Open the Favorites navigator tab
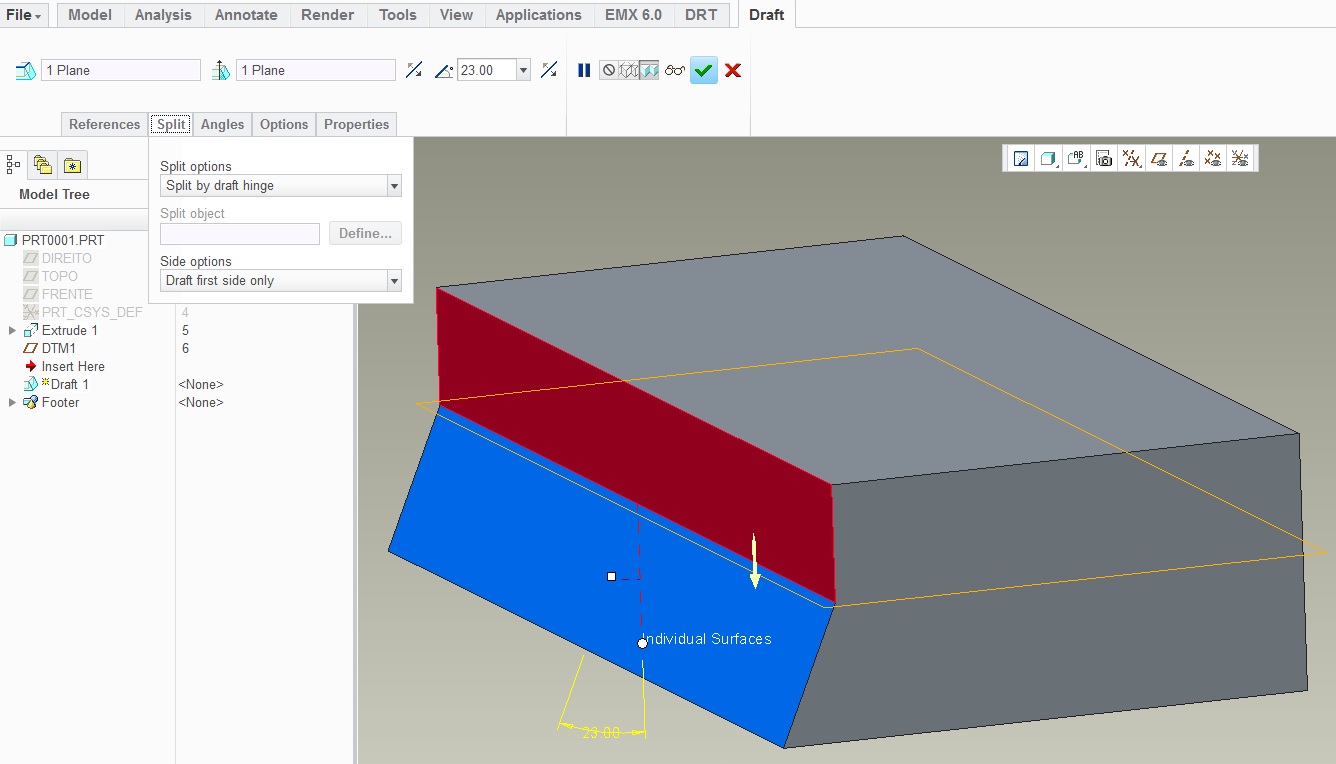 tap(73, 164)
